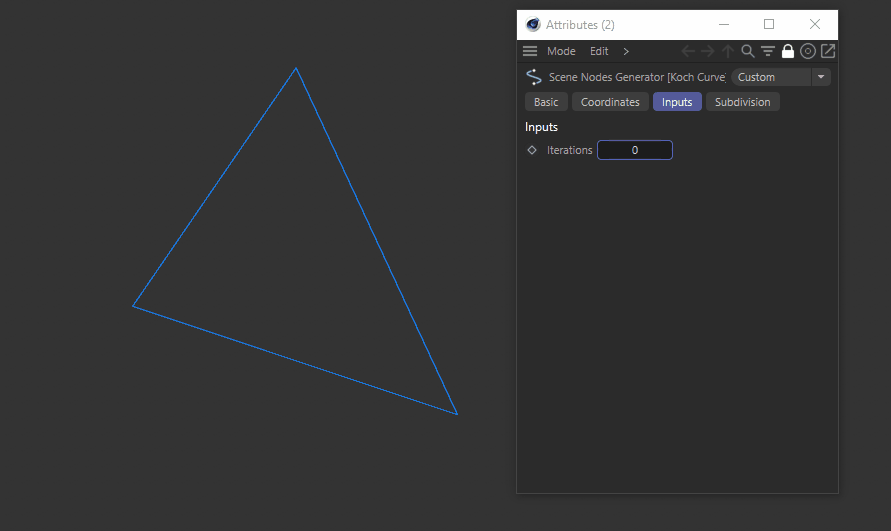Click the forward arrow navigation icon
Image resolution: width=891 pixels, height=531 pixels.
click(x=707, y=51)
